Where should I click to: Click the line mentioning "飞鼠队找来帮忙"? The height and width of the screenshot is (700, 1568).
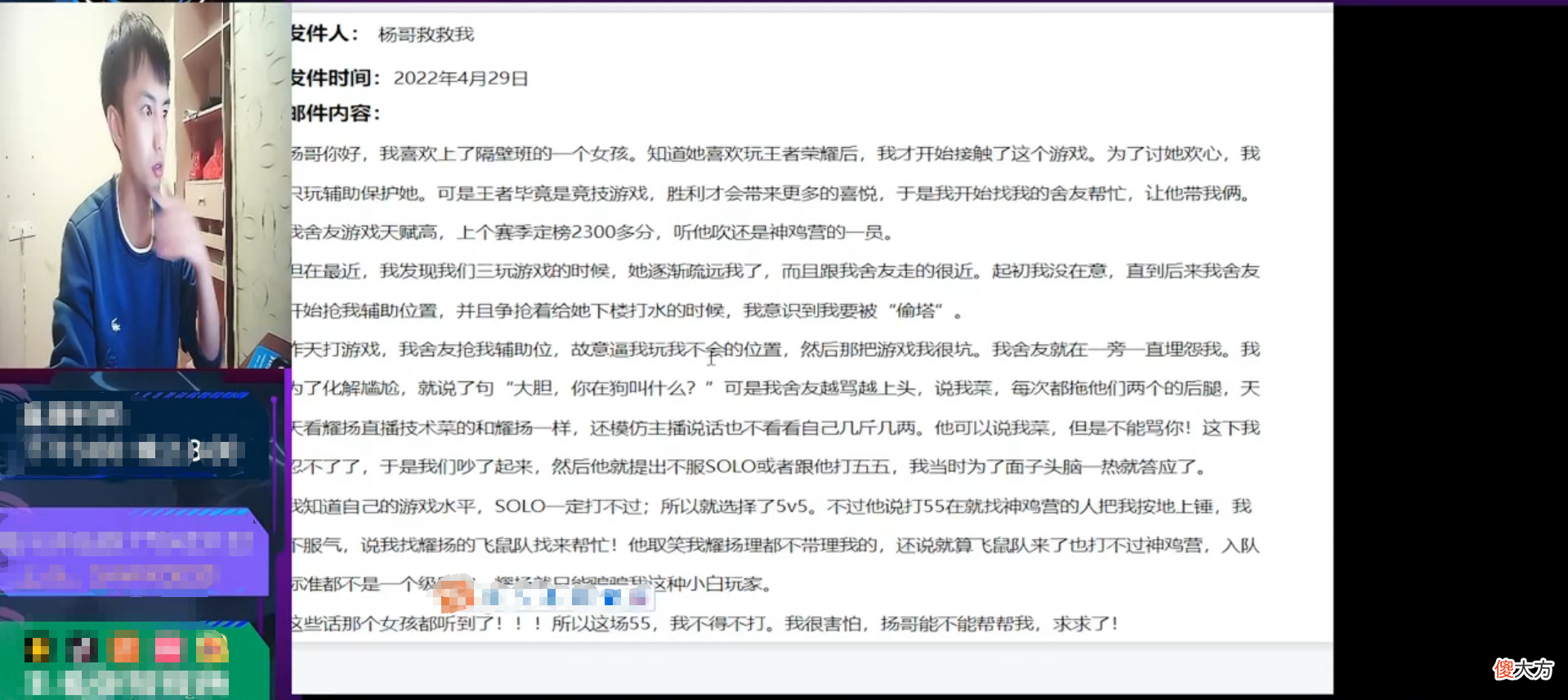[x=775, y=546]
